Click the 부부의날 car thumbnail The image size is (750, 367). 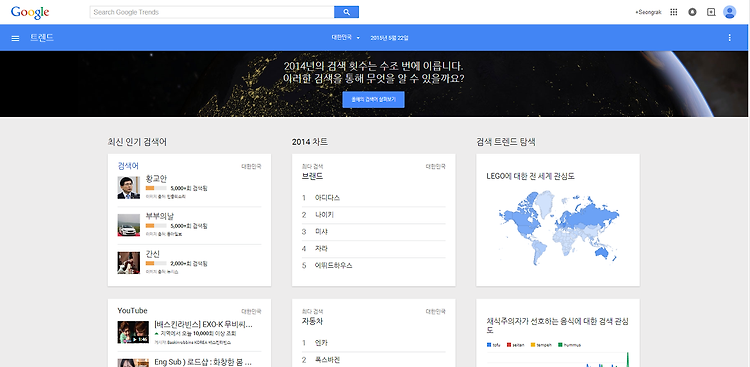click(x=129, y=225)
